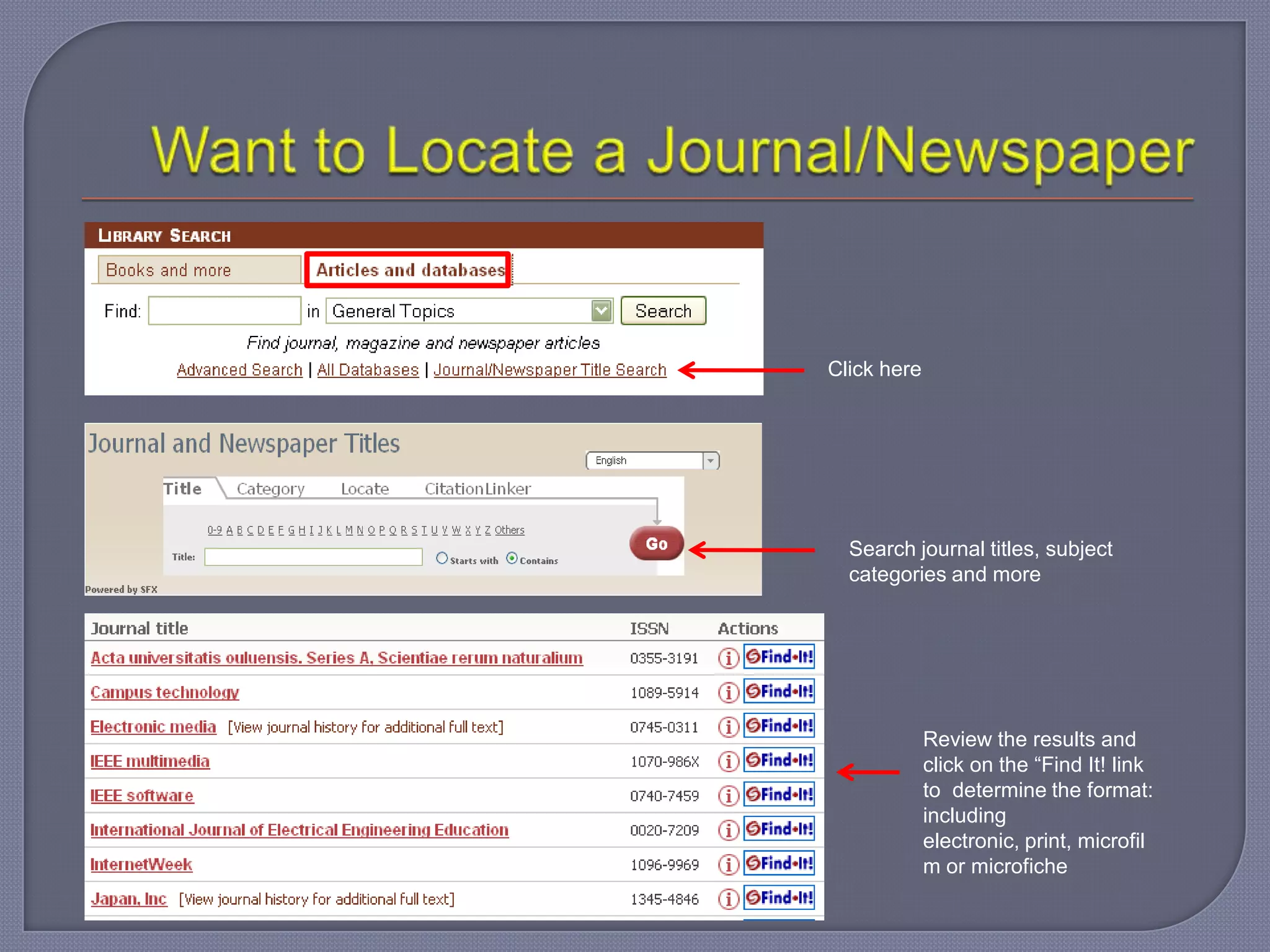Click ISSN value 0355-3191

[664, 658]
